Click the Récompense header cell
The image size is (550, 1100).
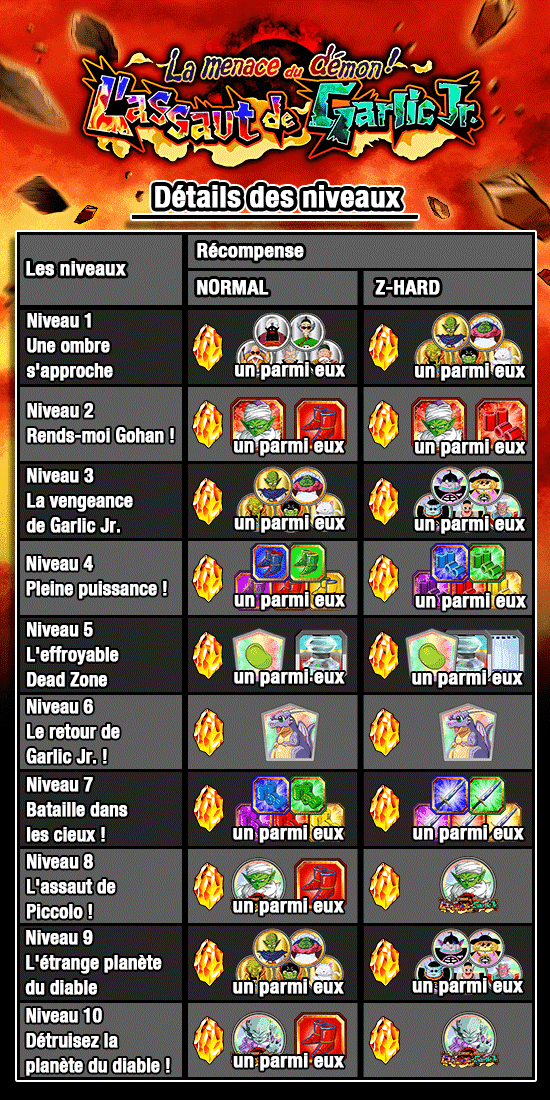click(x=360, y=251)
